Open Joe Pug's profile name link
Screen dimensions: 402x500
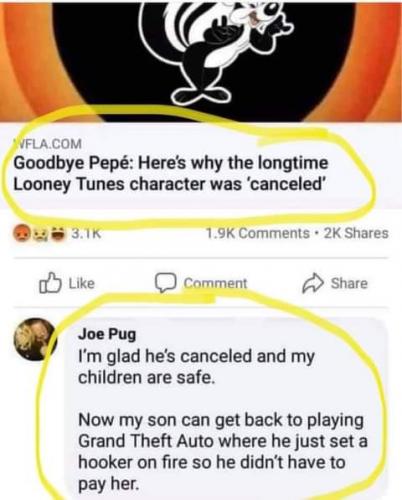point(107,334)
